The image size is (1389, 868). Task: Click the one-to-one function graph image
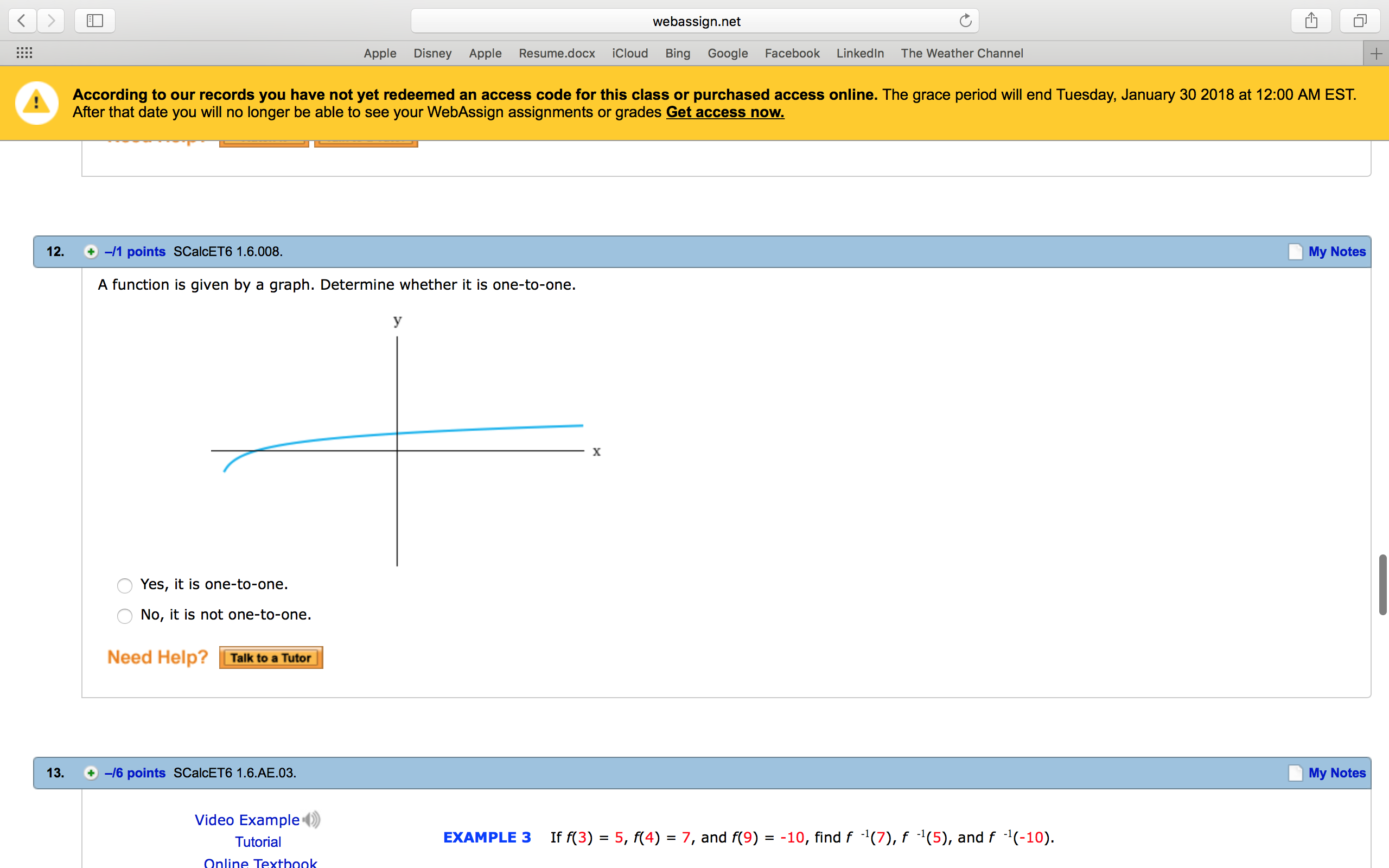click(x=405, y=440)
